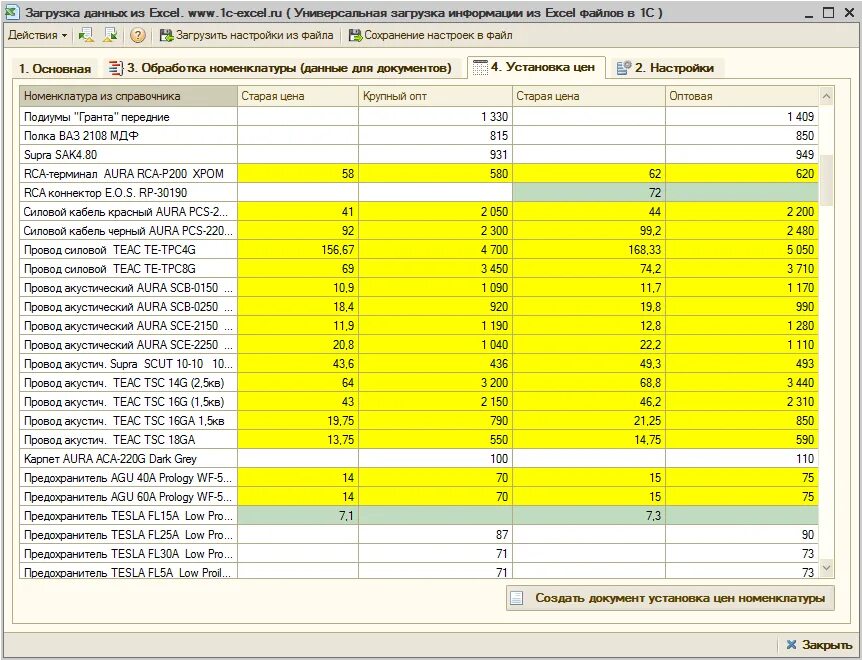Click the Номенклатура из справочника column header
This screenshot has width=862, height=660.
click(x=129, y=96)
